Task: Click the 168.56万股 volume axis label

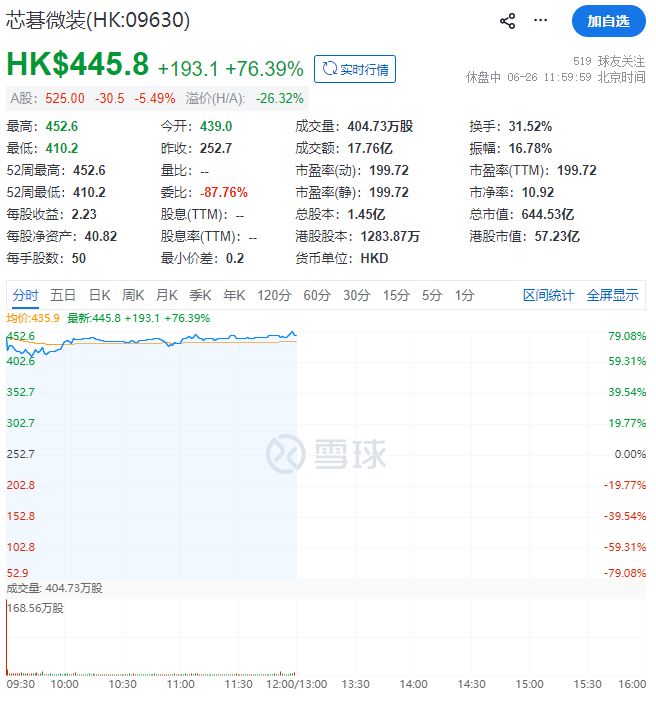Action: [x=35, y=608]
